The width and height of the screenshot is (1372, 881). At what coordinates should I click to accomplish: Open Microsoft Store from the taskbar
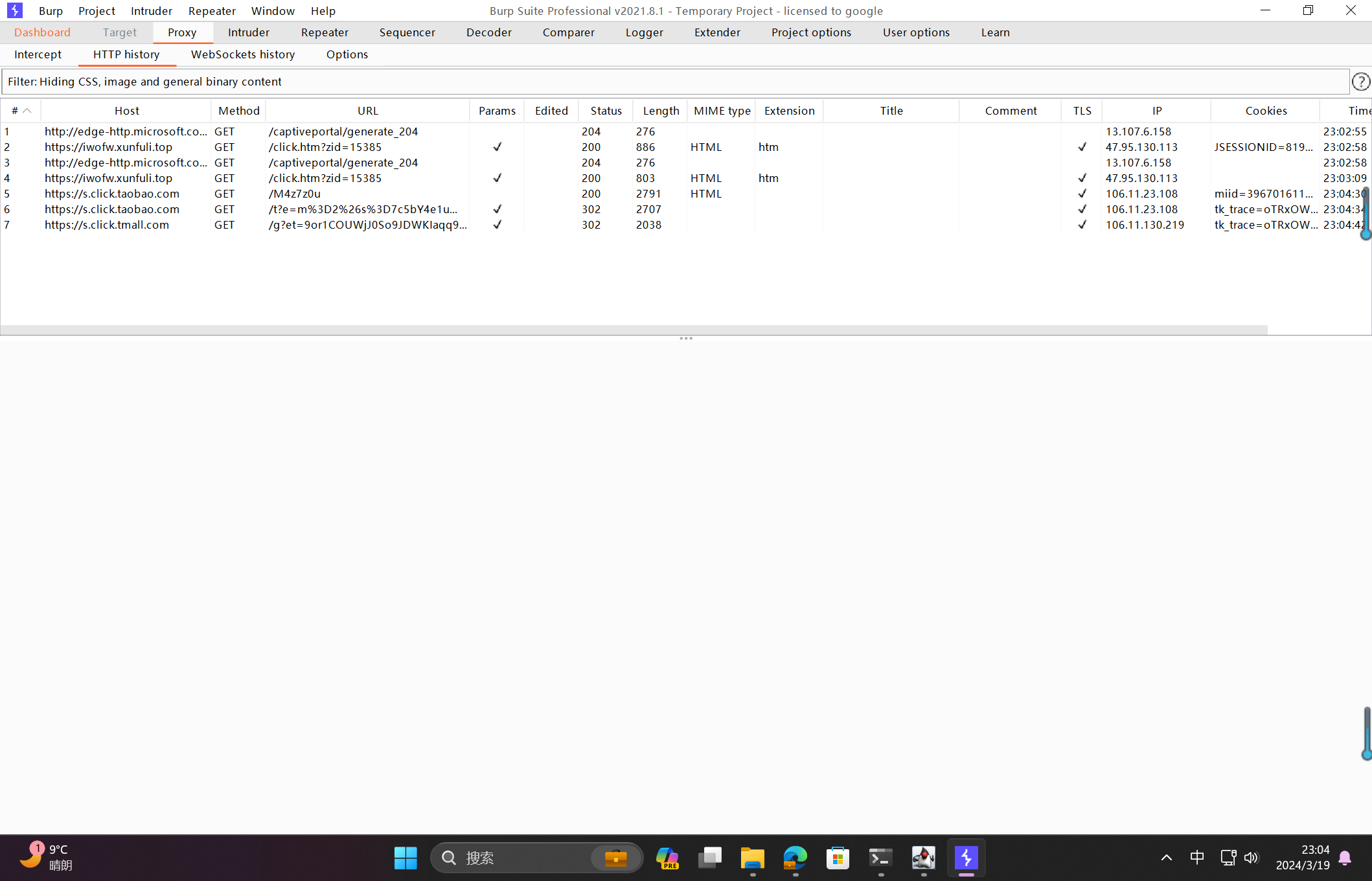pyautogui.click(x=838, y=858)
